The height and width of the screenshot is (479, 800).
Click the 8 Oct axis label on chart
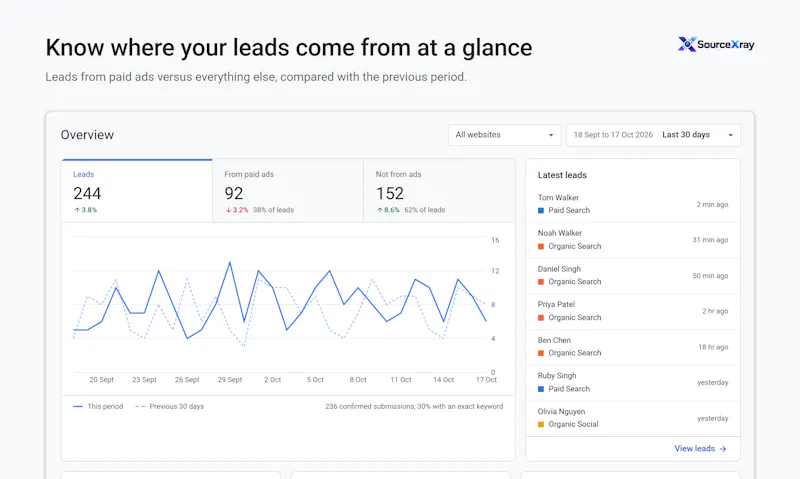point(358,380)
